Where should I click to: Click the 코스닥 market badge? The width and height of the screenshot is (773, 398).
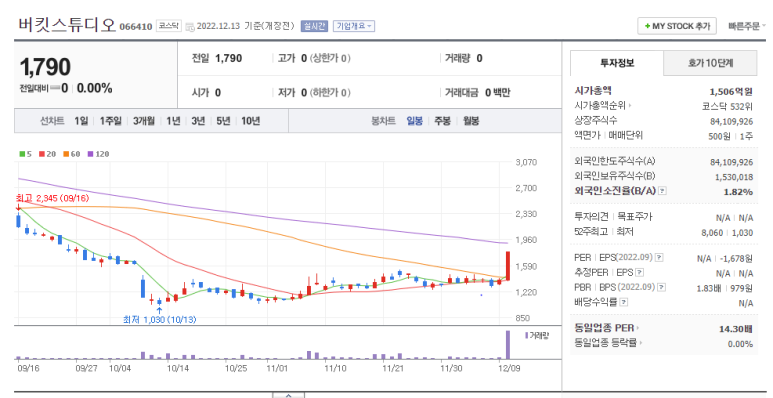(x=169, y=26)
